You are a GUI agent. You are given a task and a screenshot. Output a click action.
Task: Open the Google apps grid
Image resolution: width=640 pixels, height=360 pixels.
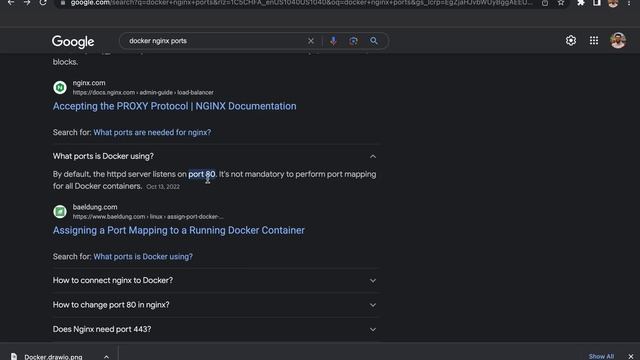click(x=594, y=40)
